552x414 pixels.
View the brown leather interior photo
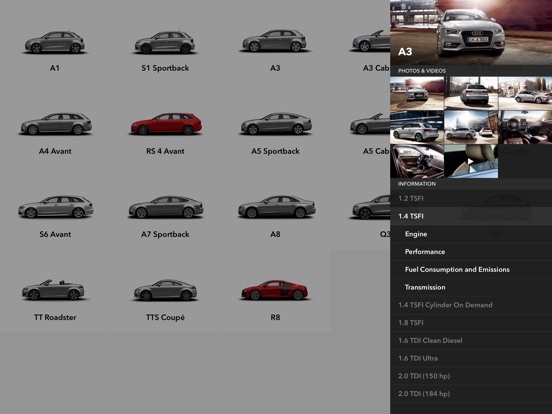tap(417, 161)
